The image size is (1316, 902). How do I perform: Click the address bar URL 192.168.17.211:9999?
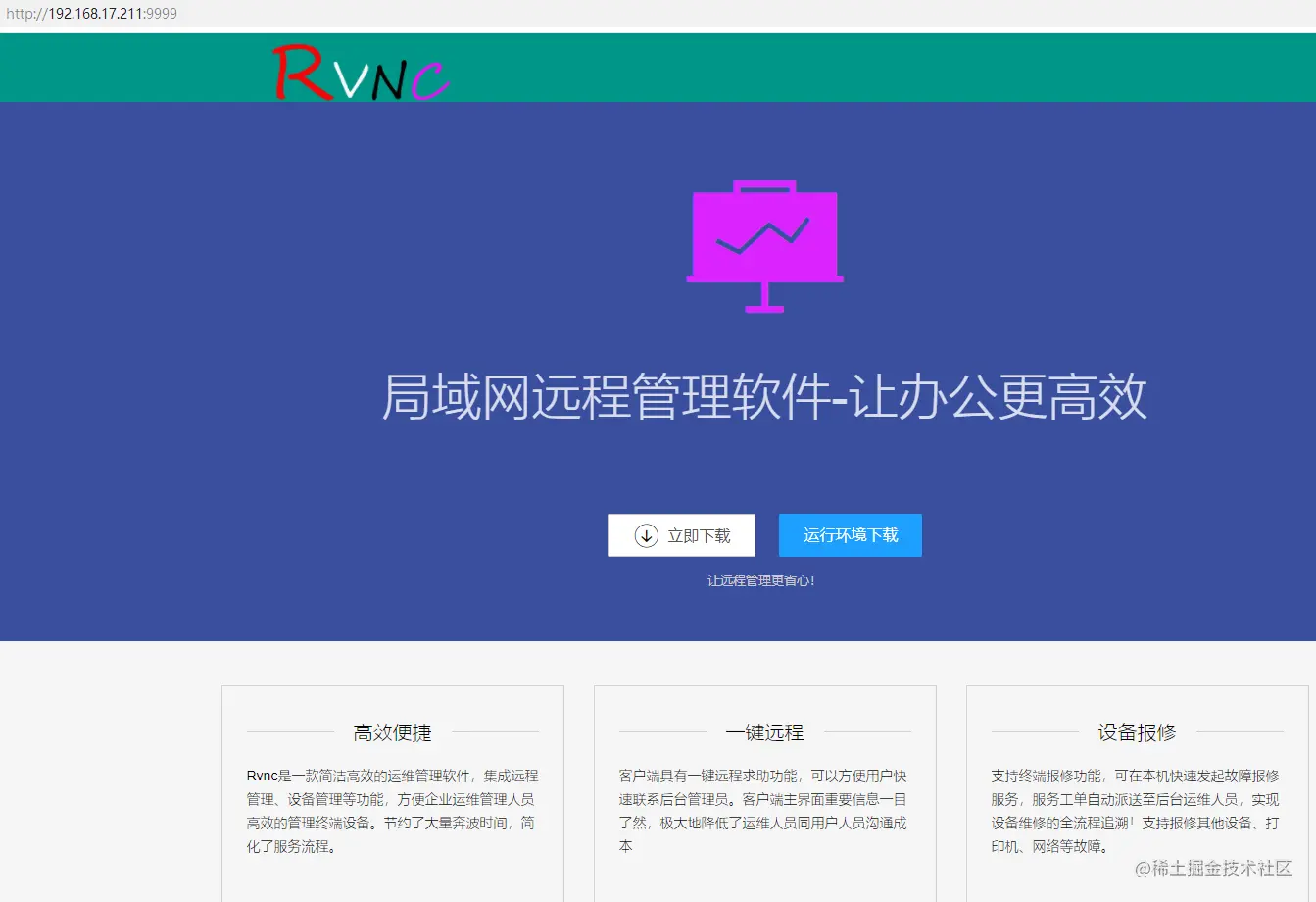click(91, 14)
